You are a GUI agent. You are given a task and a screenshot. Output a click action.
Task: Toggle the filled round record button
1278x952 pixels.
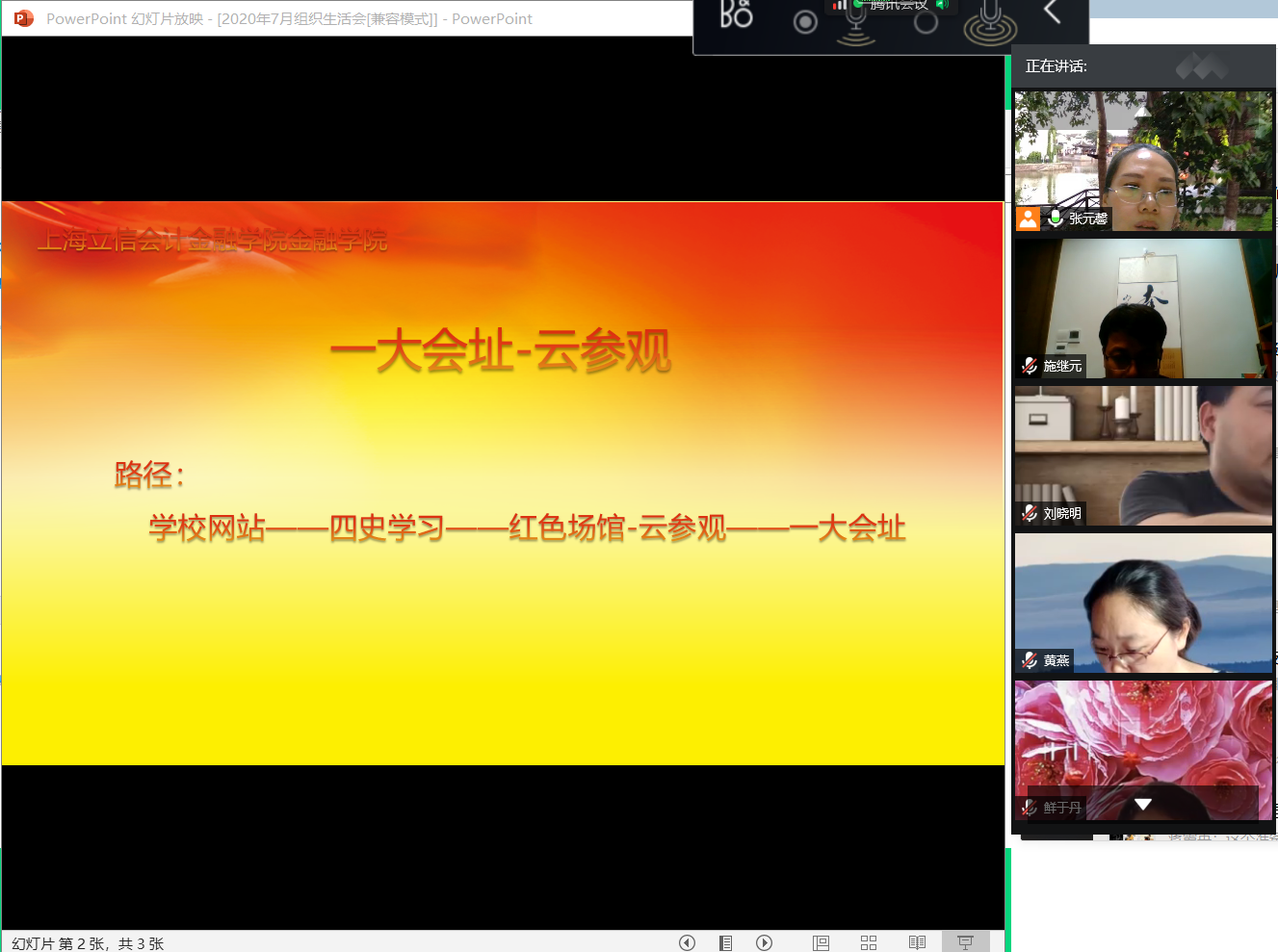click(x=805, y=22)
